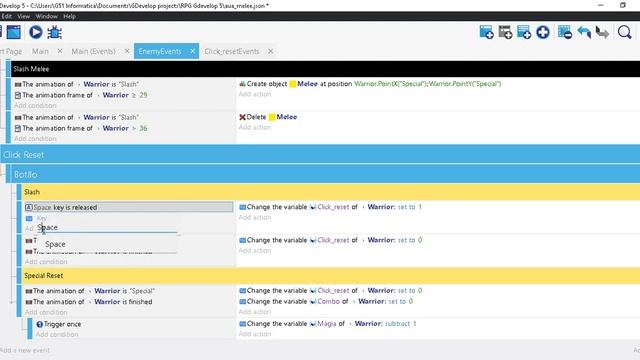This screenshot has height=360, width=640.
Task: Undo the last change arrow
Action: click(x=584, y=32)
